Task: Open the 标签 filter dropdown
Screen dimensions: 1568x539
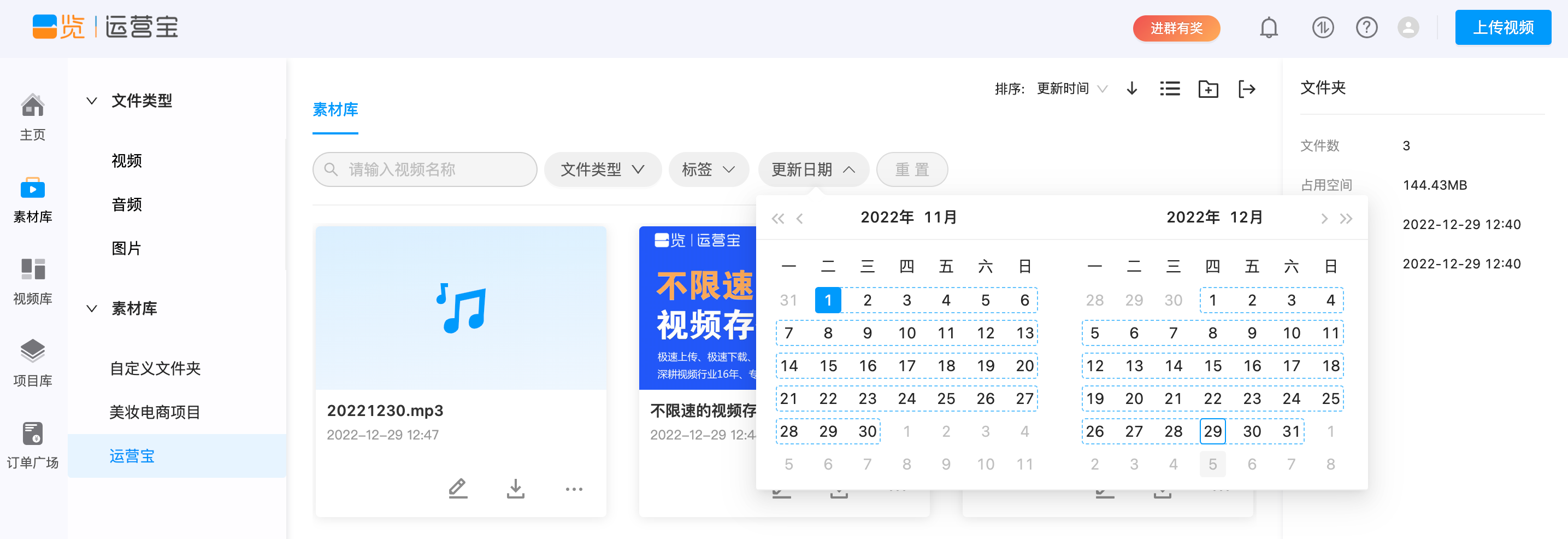Action: click(708, 169)
